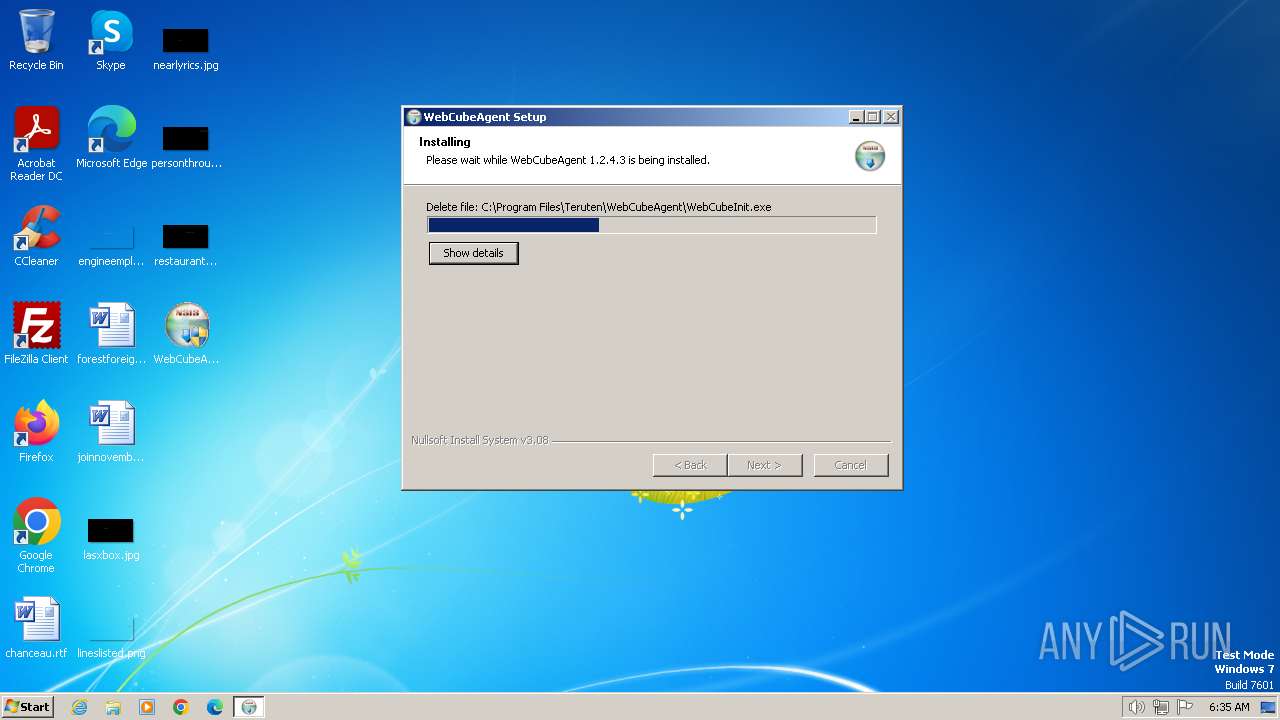The height and width of the screenshot is (720, 1280).
Task: Select the restaurant... desktop file
Action: point(186,244)
